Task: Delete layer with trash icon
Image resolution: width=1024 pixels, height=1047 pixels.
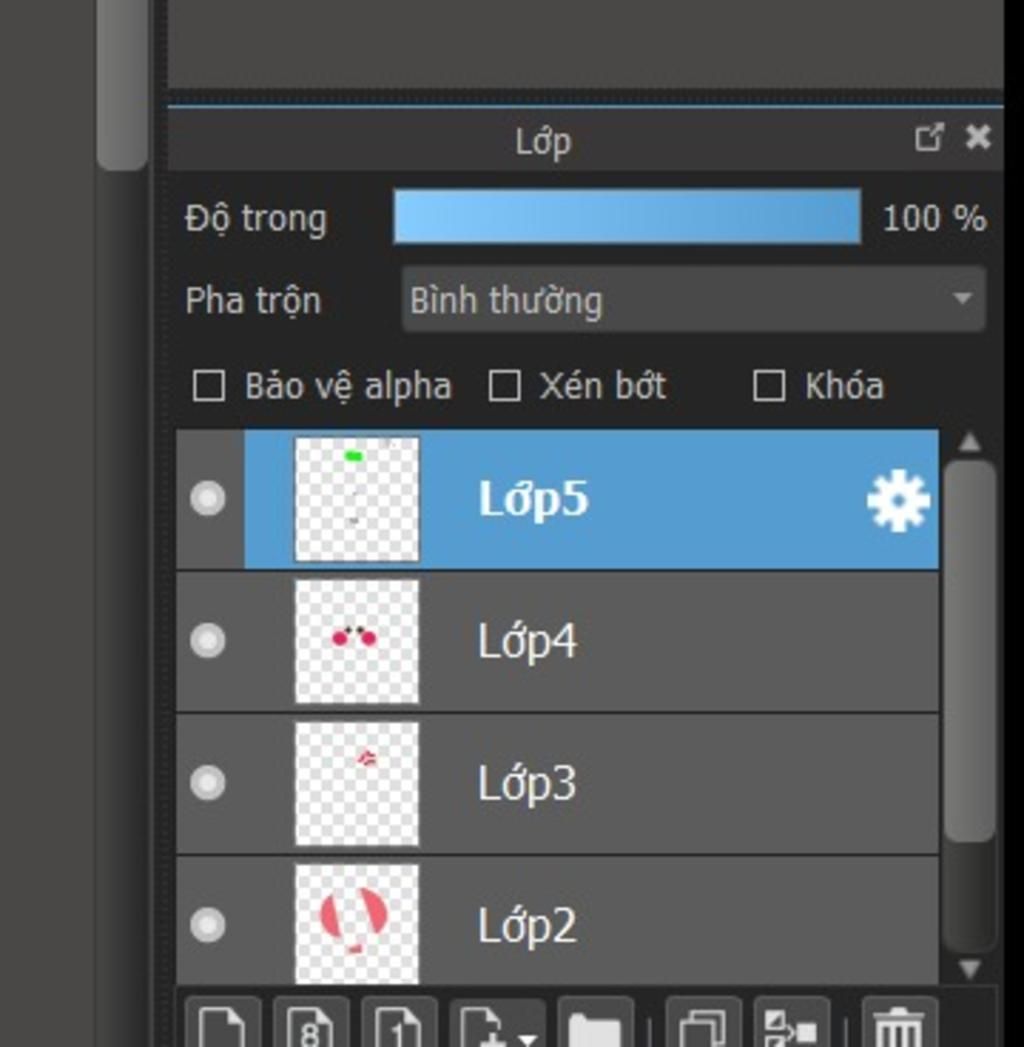Action: [900, 1023]
